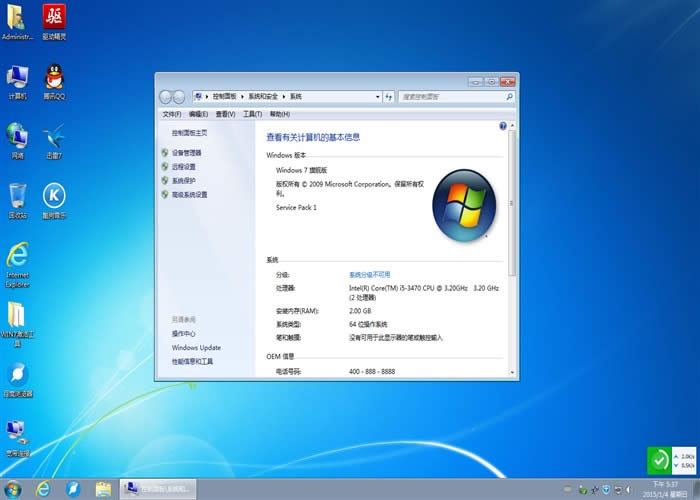Click the address bar refresh icon
This screenshot has height=500, width=700.
[x=386, y=97]
